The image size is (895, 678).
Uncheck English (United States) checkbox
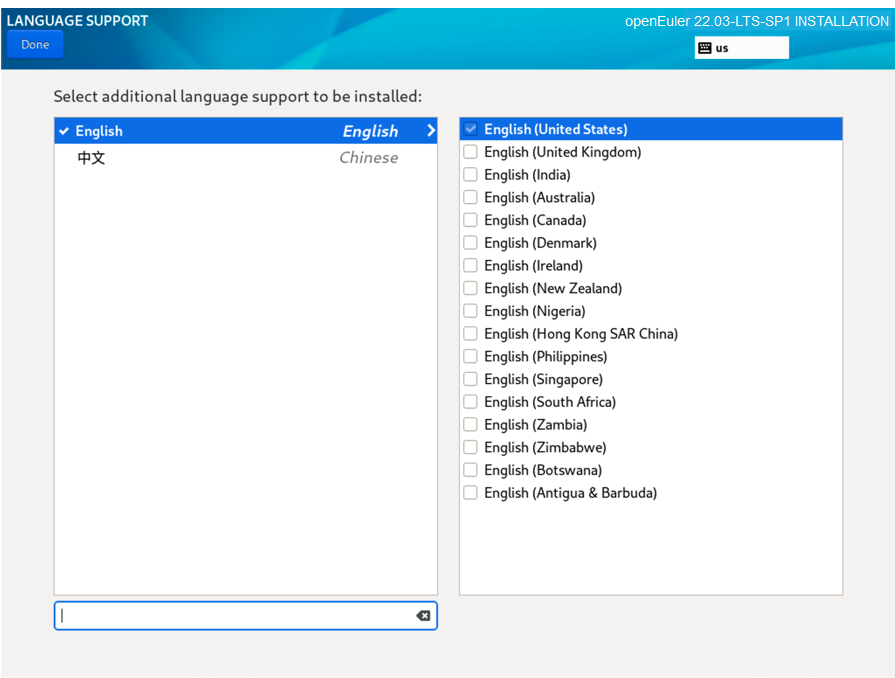click(470, 129)
